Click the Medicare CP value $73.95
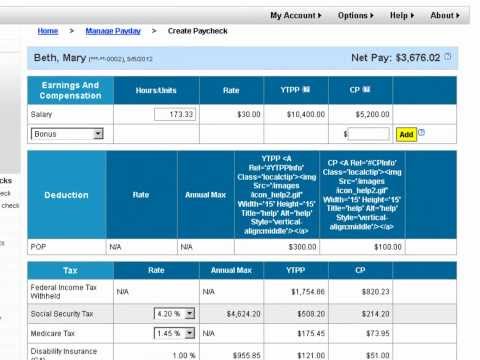480x360 pixels. (378, 333)
